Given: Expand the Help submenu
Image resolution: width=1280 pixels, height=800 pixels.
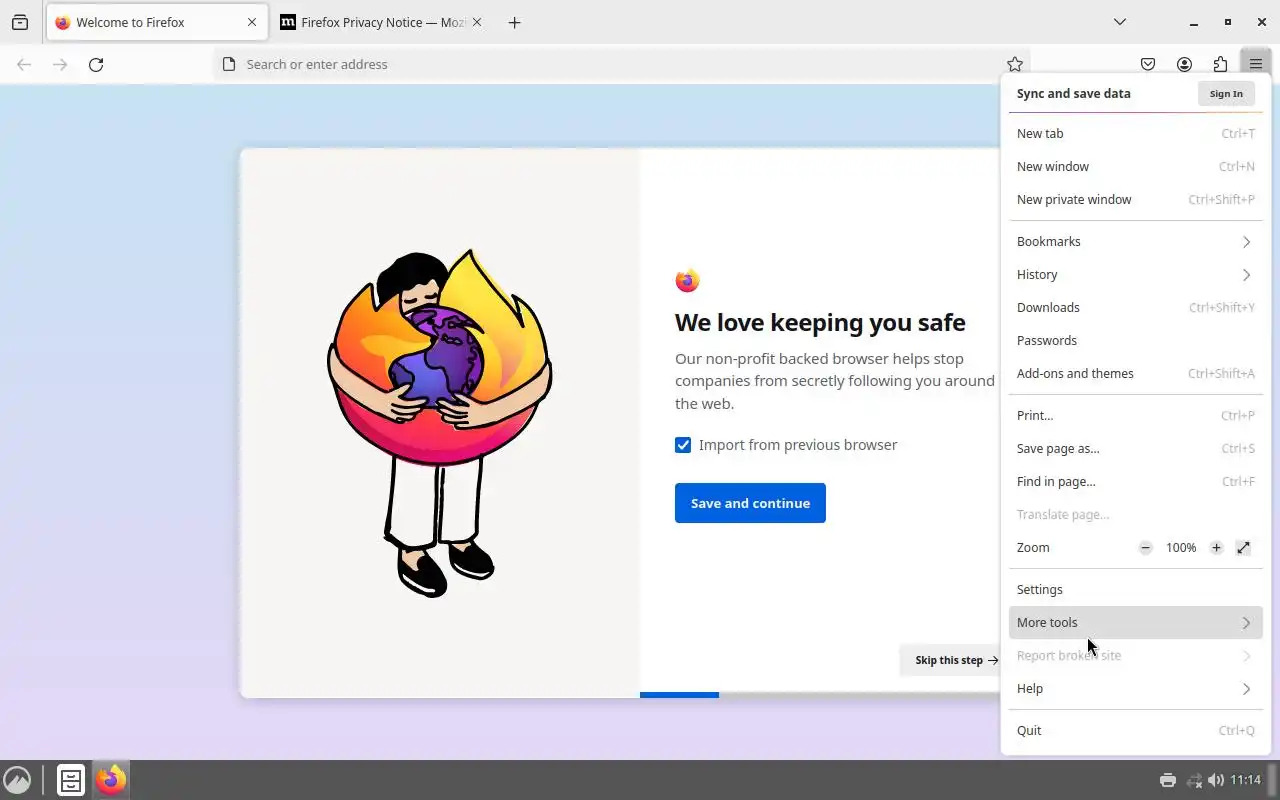Looking at the screenshot, I should [1136, 688].
